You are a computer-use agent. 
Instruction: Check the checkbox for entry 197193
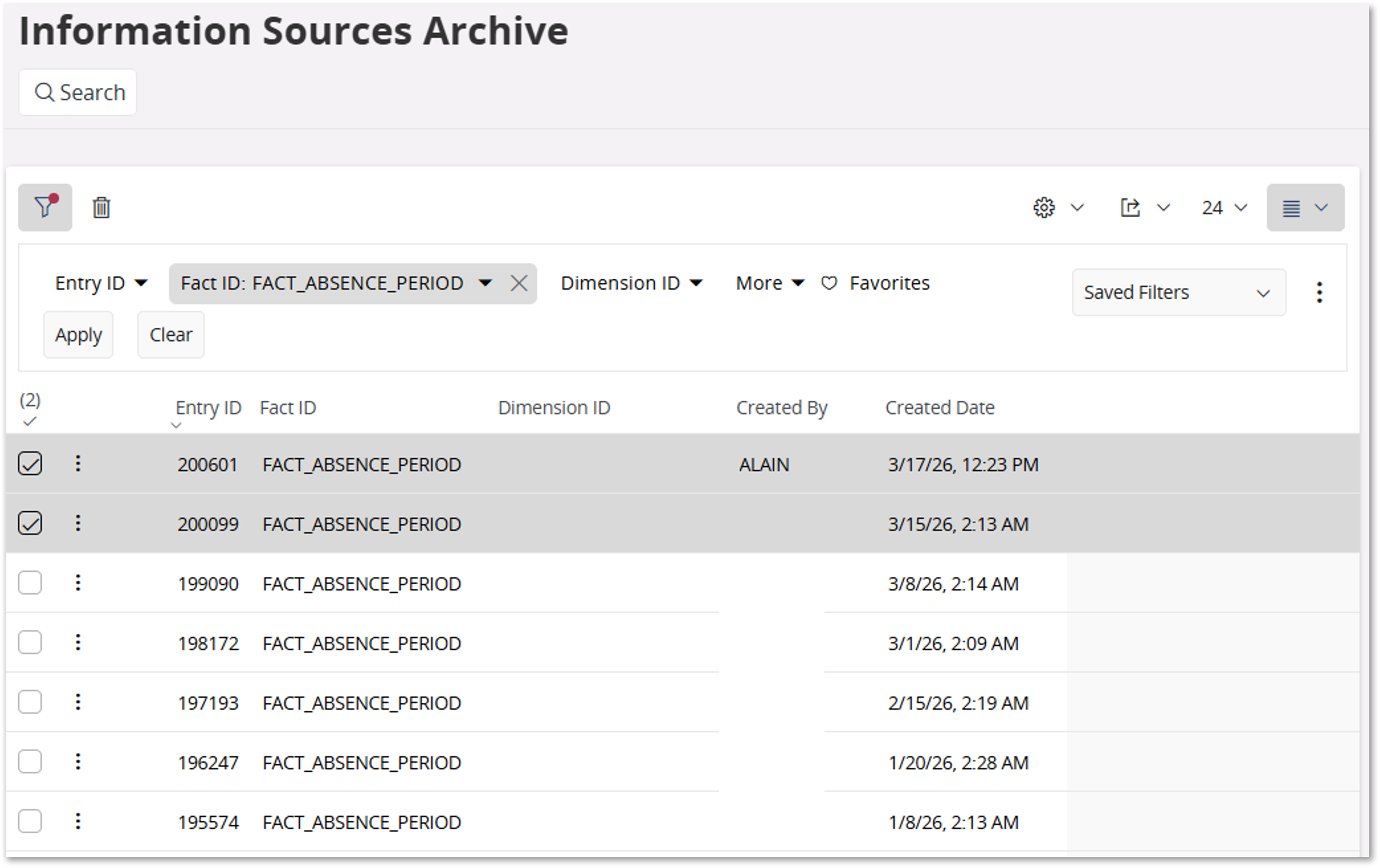(x=30, y=702)
